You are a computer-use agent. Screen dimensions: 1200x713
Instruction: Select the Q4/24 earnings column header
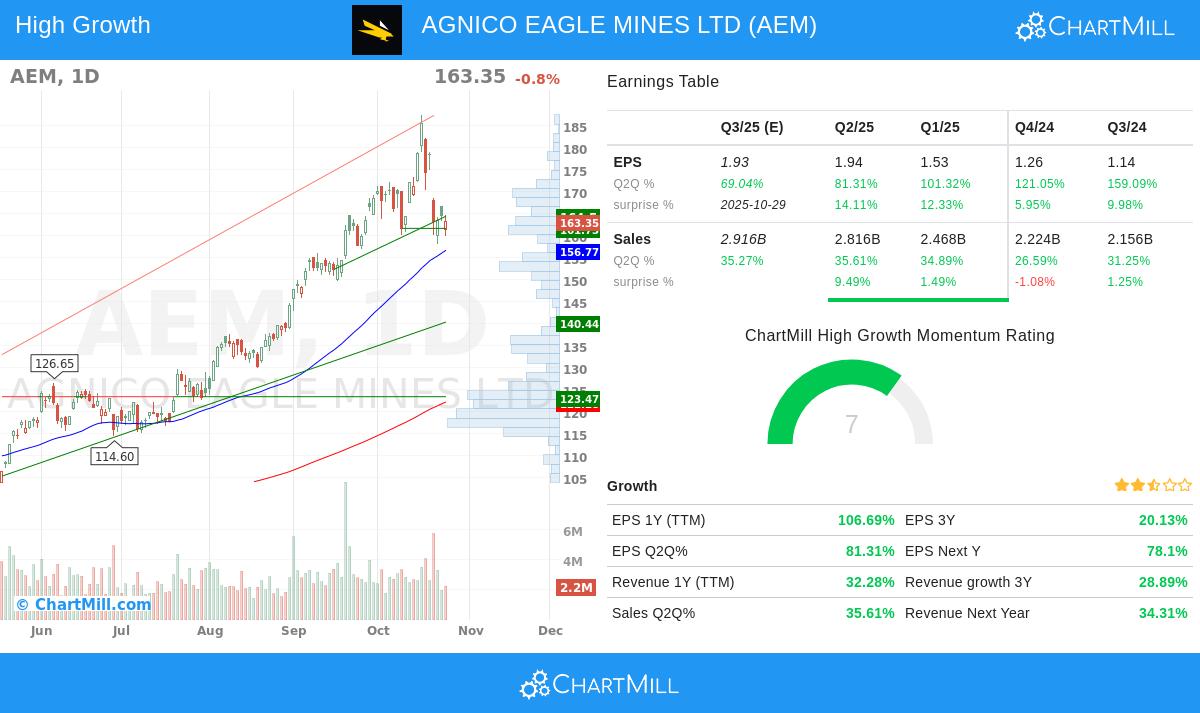pyautogui.click(x=1034, y=127)
